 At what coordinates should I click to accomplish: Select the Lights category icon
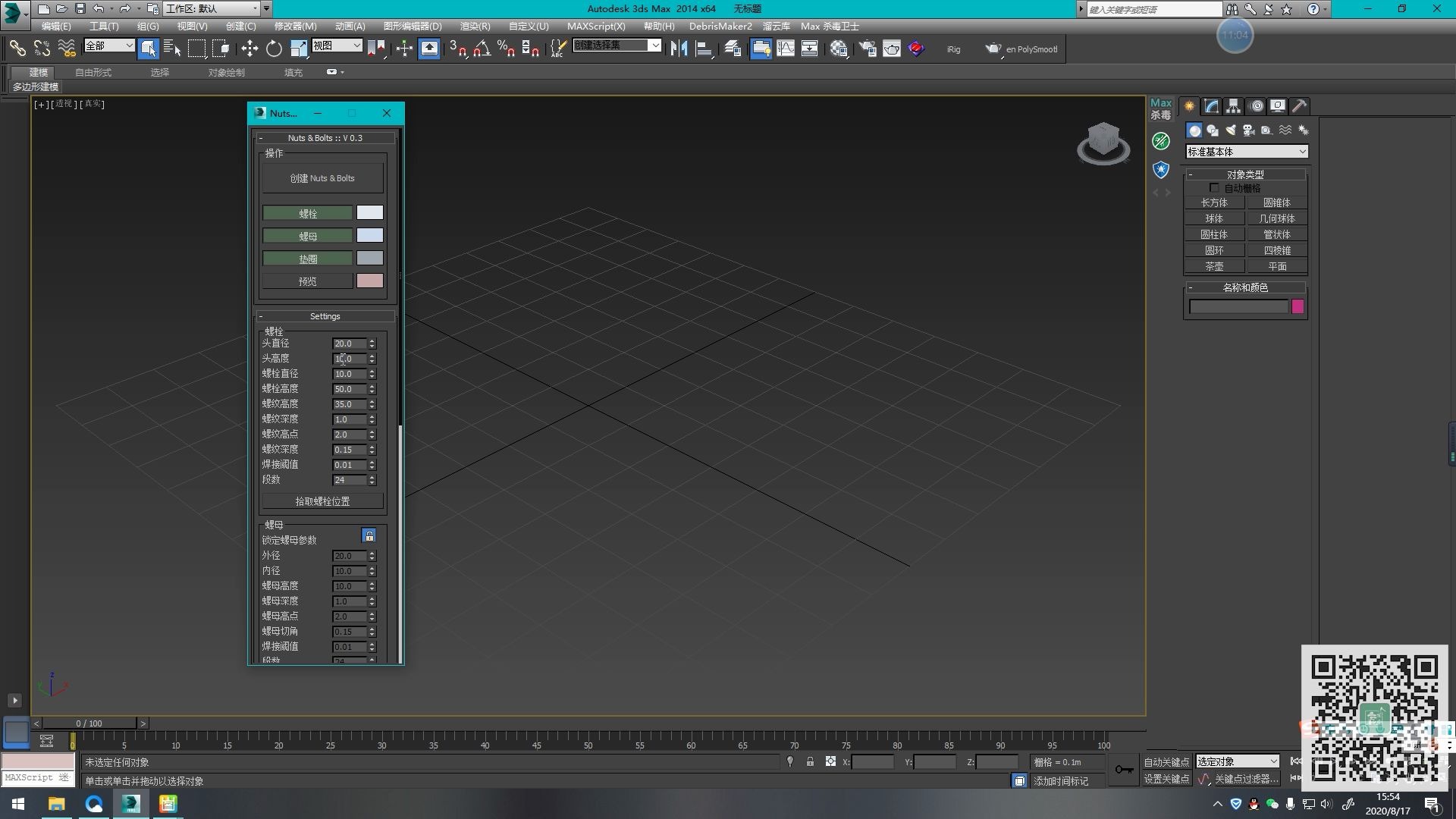click(1231, 130)
